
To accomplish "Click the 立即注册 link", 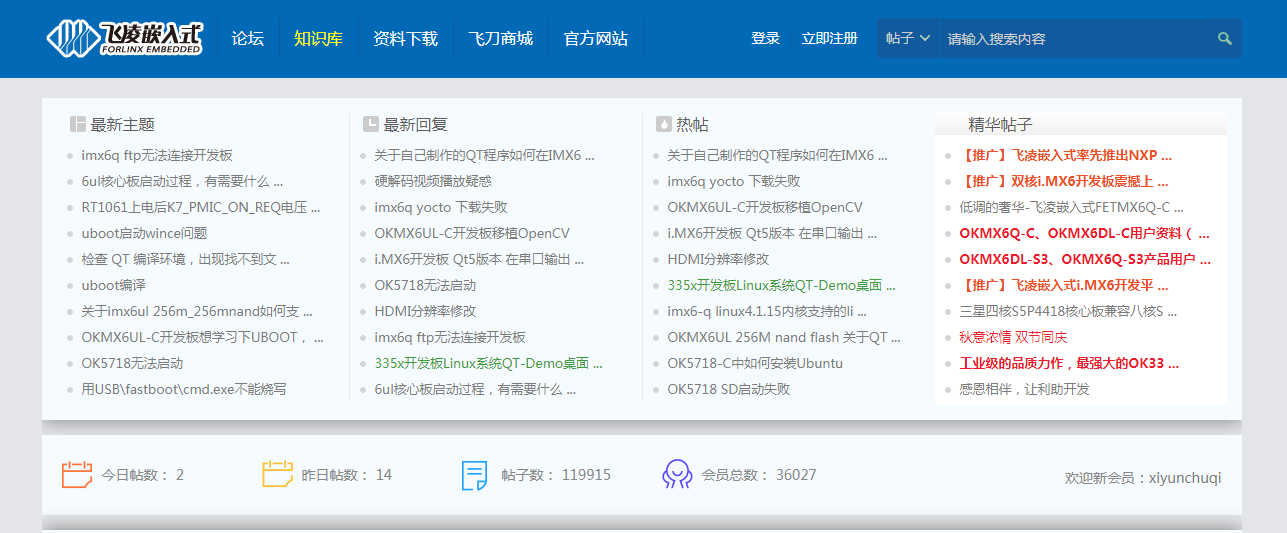I will (x=829, y=38).
